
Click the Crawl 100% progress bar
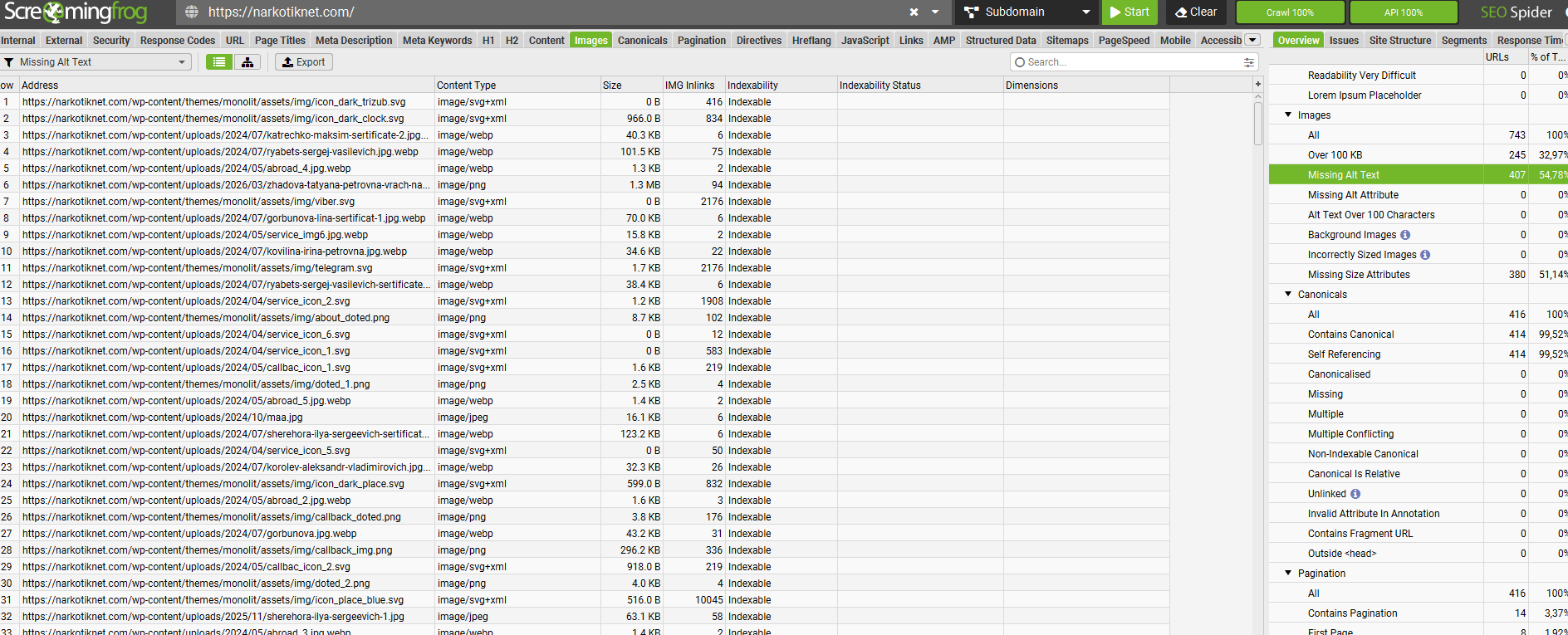pos(1290,12)
